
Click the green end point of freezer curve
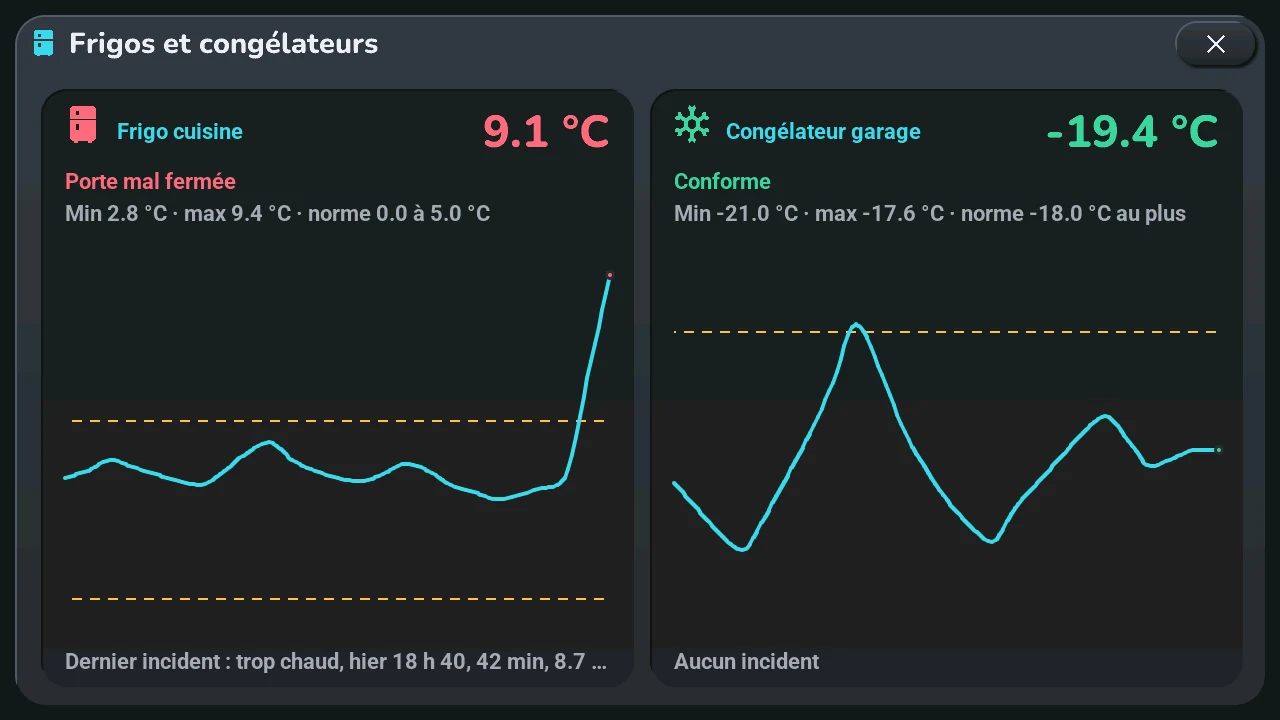(1218, 450)
